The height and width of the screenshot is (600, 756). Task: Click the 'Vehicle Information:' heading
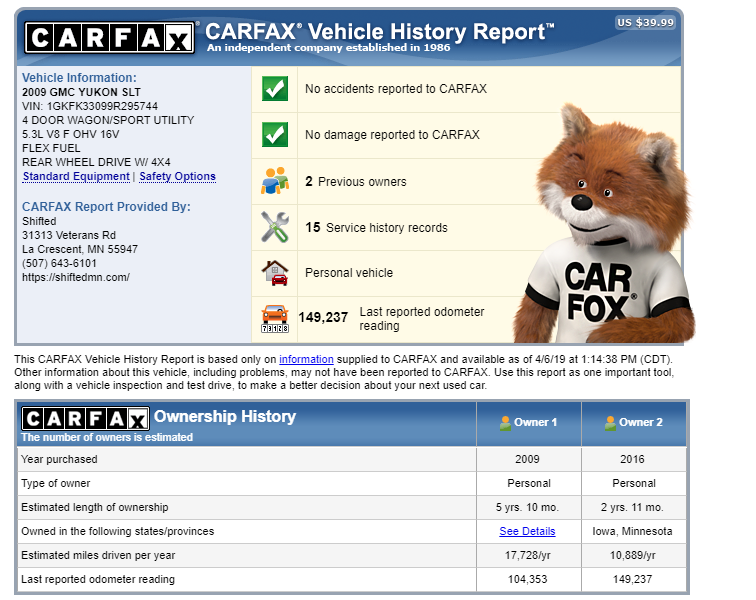tap(80, 78)
